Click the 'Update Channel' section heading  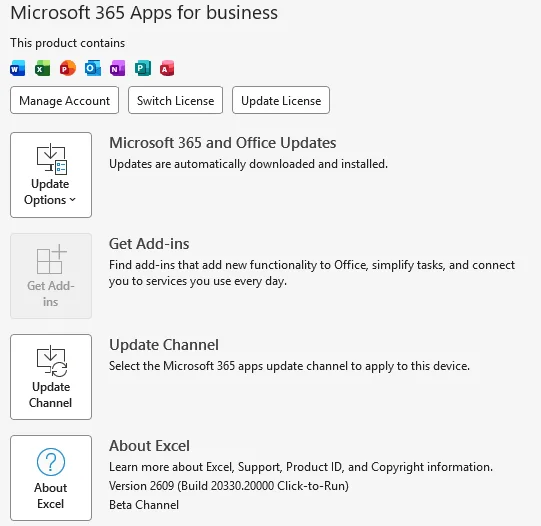coord(164,345)
